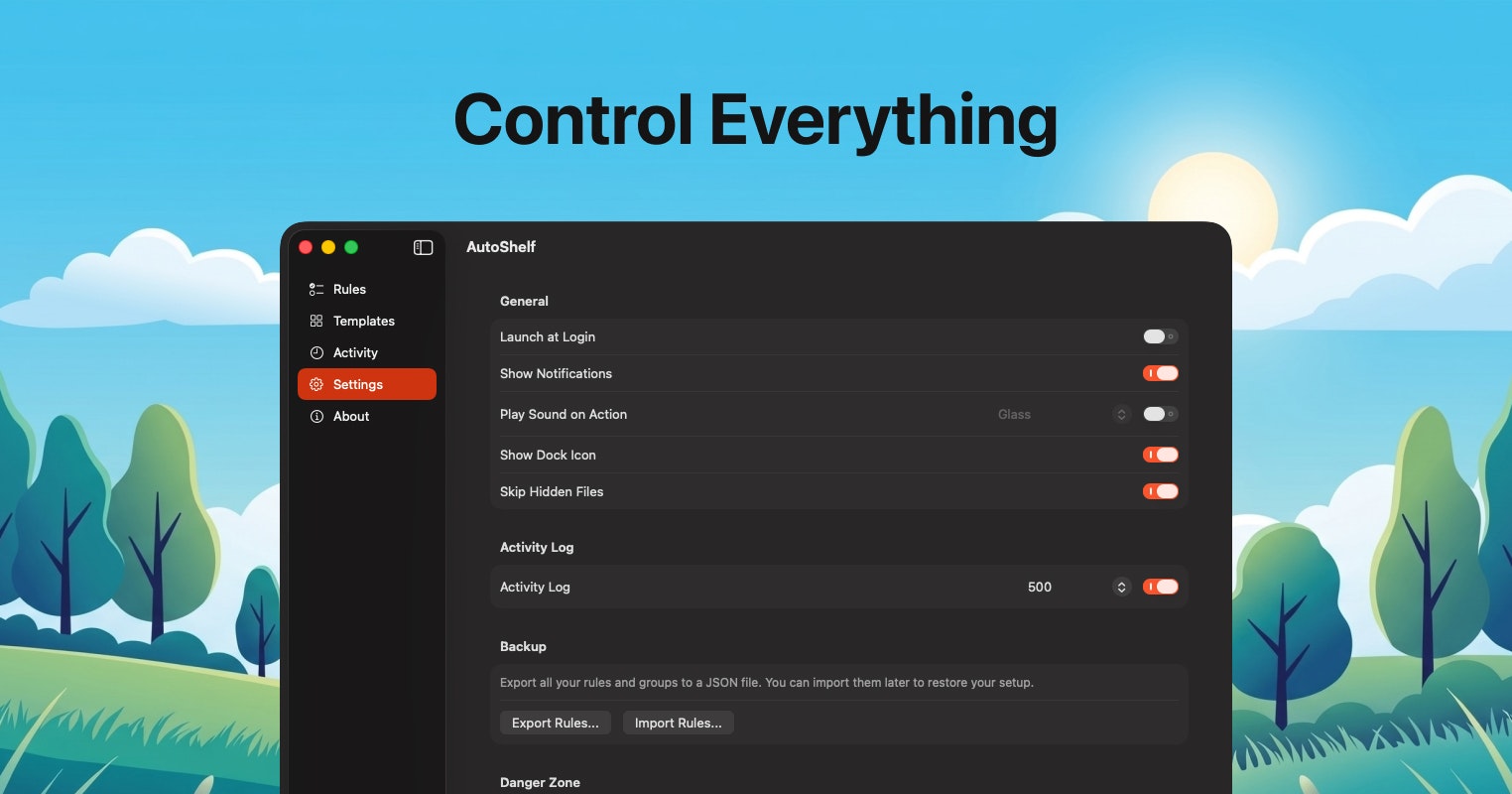Click the About info icon in sidebar
The width and height of the screenshot is (1512, 794).
click(316, 416)
